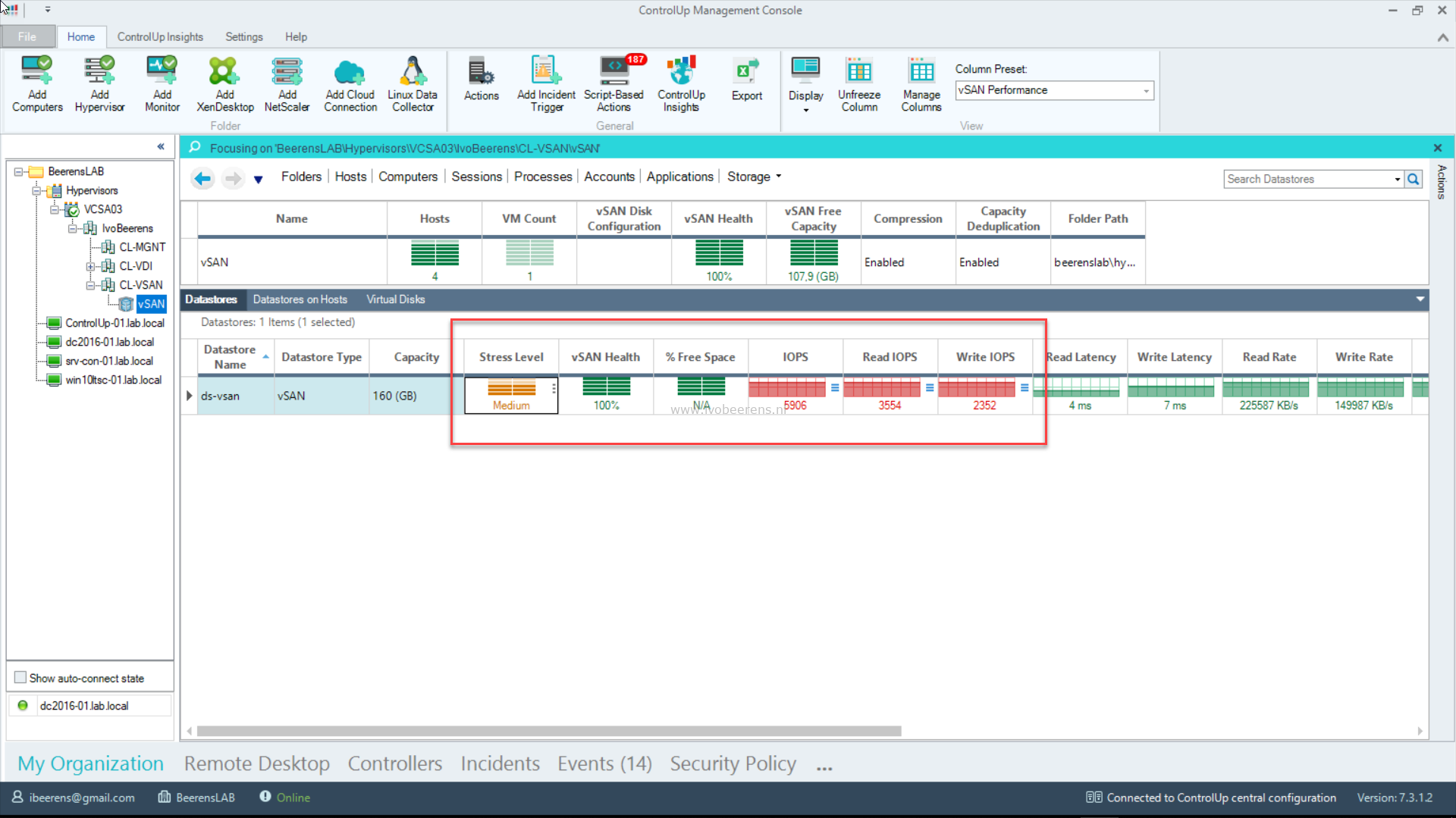Collapse the datastores panel arrow
1456x818 pixels.
tap(1420, 299)
